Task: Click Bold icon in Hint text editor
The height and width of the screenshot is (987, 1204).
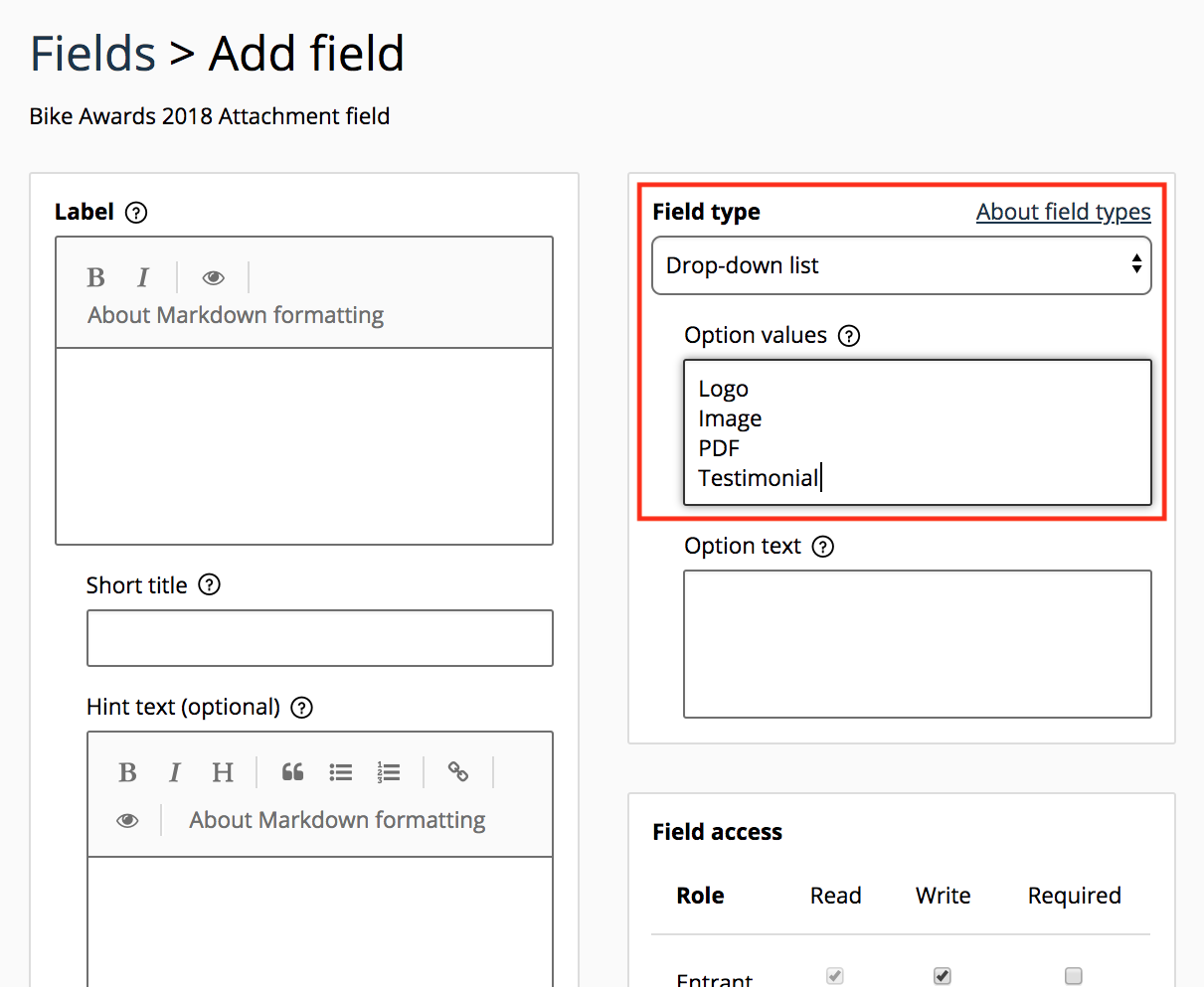Action: click(127, 772)
